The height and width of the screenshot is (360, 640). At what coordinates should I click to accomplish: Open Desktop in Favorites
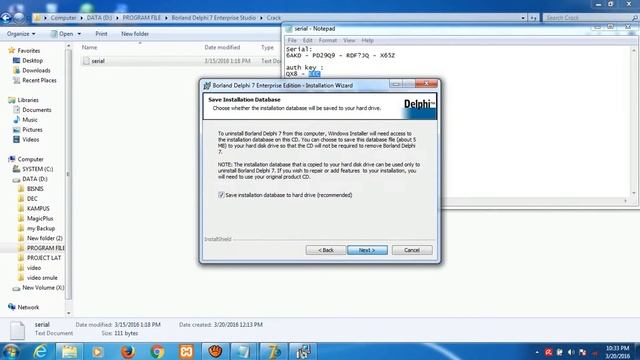pos(32,60)
